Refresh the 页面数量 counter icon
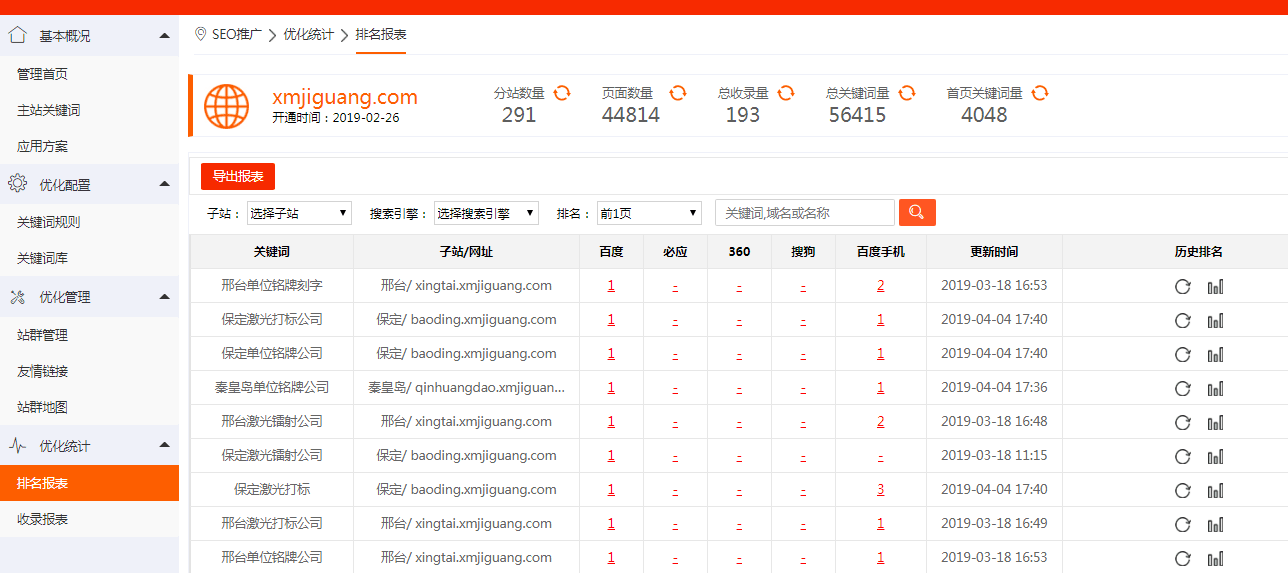Viewport: 1288px width, 573px height. pyautogui.click(x=678, y=92)
